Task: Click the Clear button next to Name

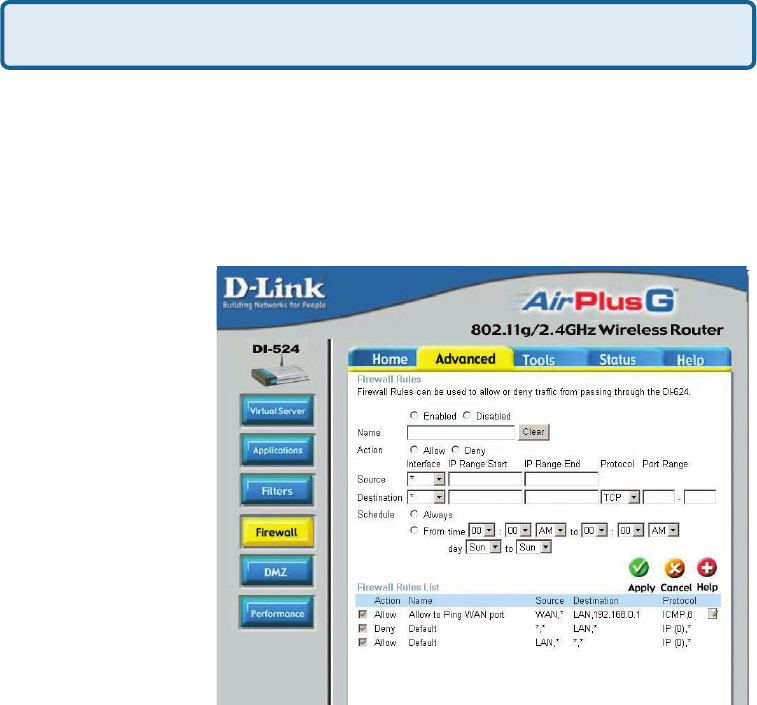Action: click(533, 432)
